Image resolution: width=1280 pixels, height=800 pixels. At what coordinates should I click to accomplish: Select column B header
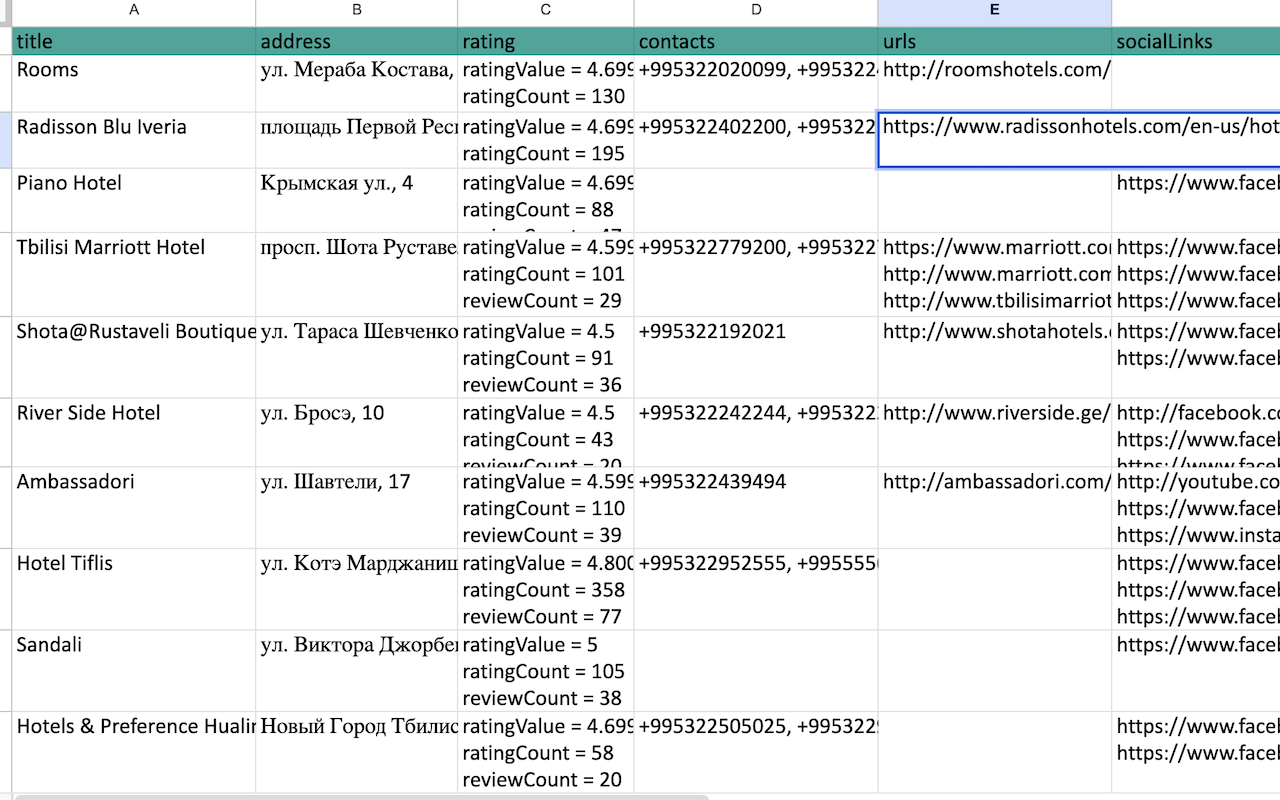357,11
